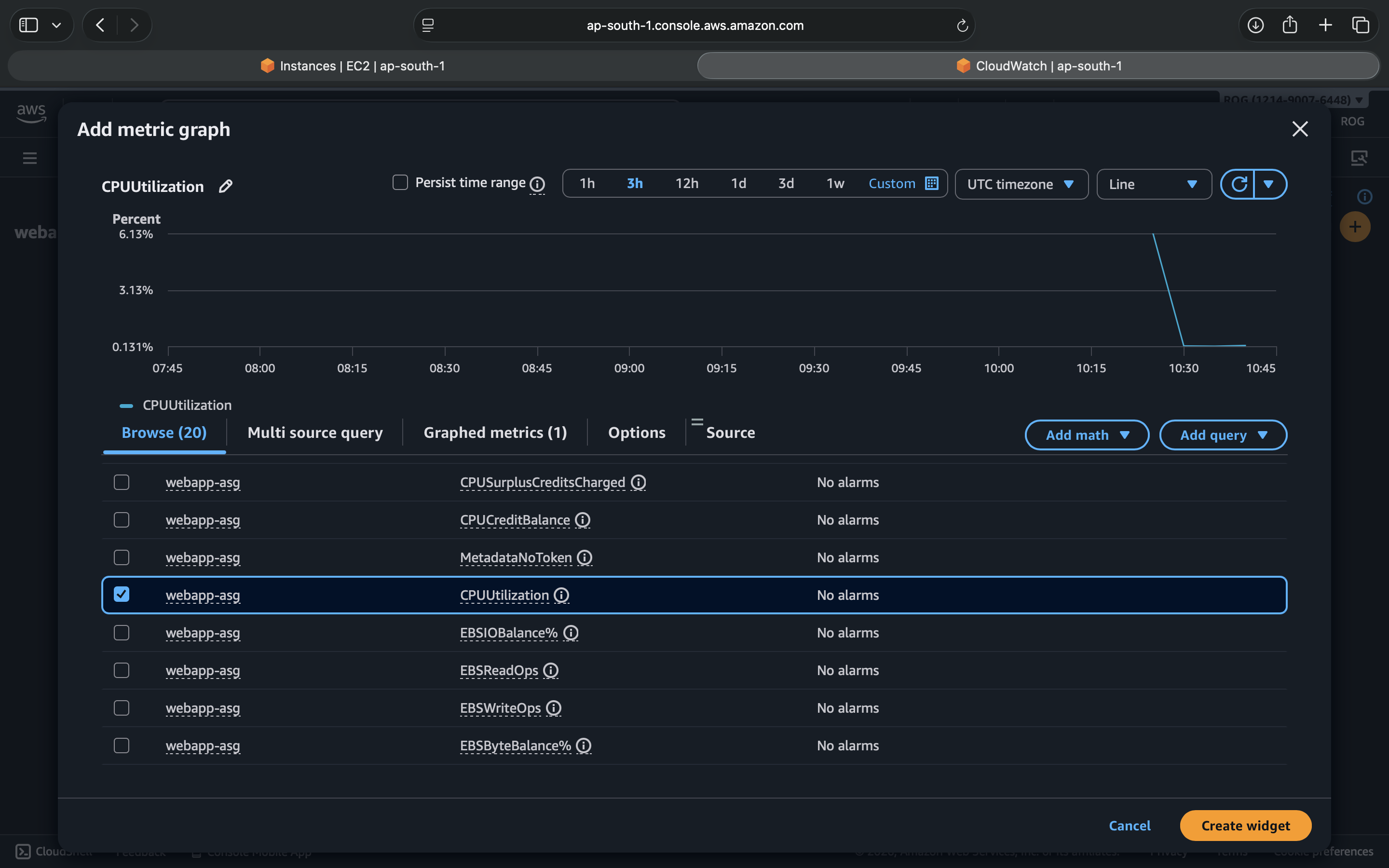Uncheck the CPUUtilization metric row checkbox
Screen dimensions: 1389x868
[122, 594]
